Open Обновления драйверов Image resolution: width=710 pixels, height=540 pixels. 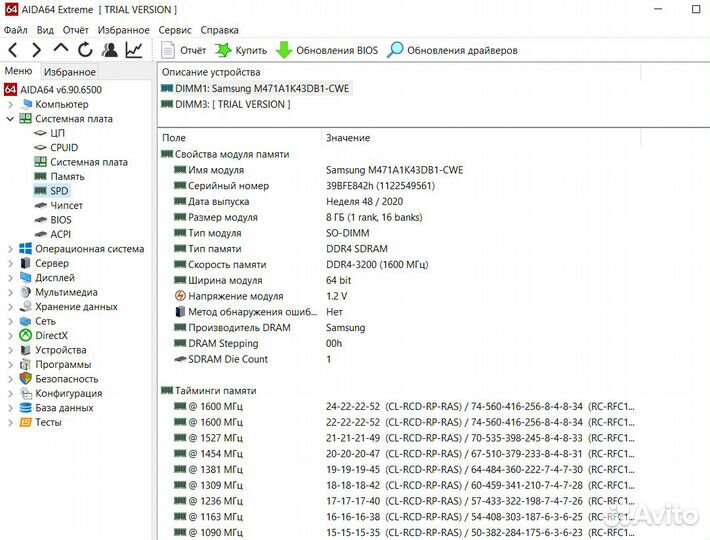click(452, 50)
